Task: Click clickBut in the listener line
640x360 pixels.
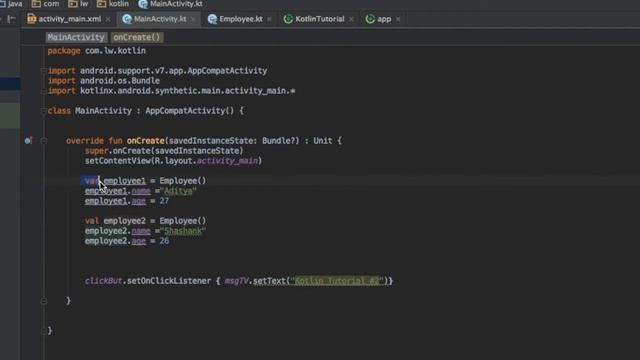Action: tap(103, 281)
